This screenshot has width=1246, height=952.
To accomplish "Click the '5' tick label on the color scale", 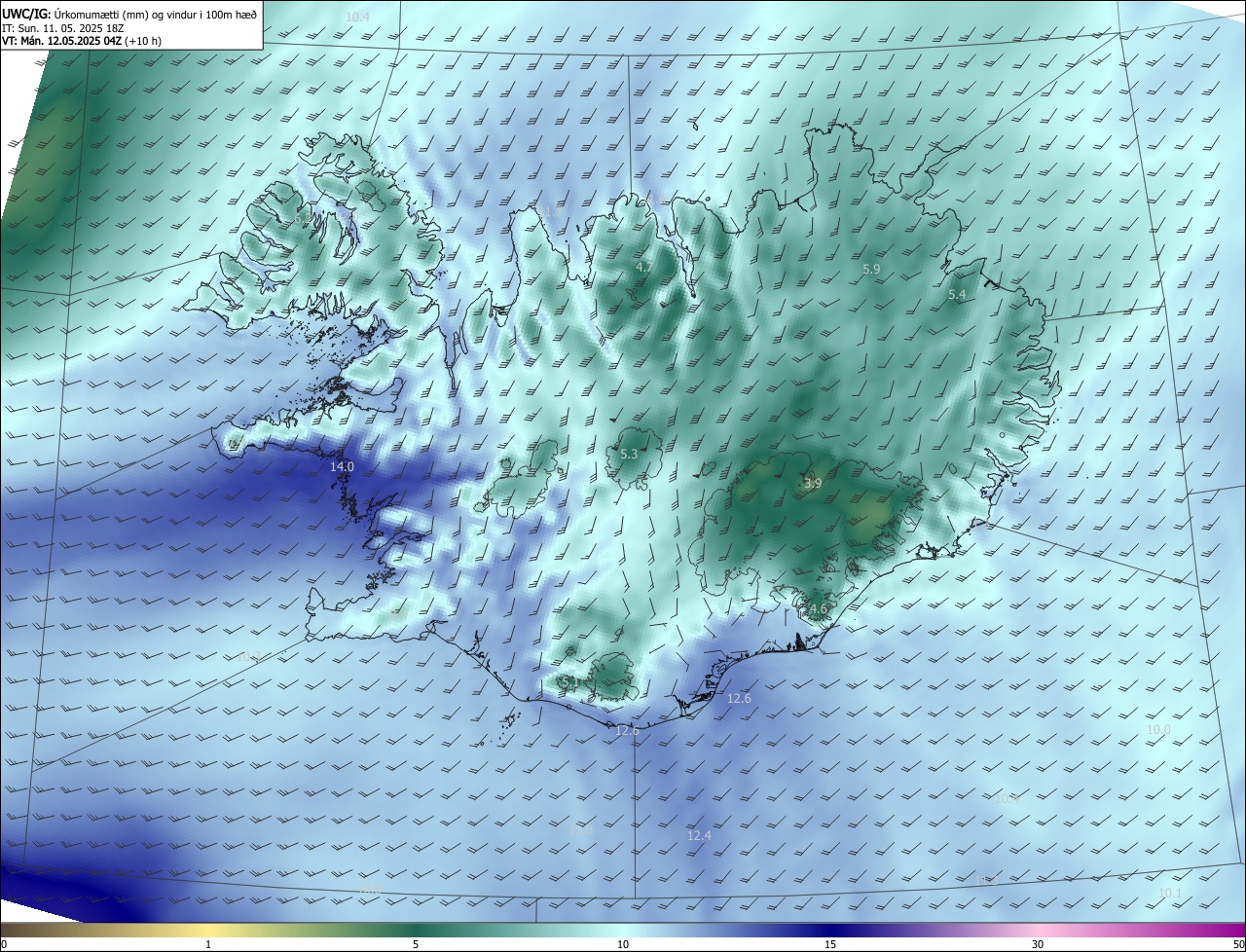I will click(x=416, y=944).
